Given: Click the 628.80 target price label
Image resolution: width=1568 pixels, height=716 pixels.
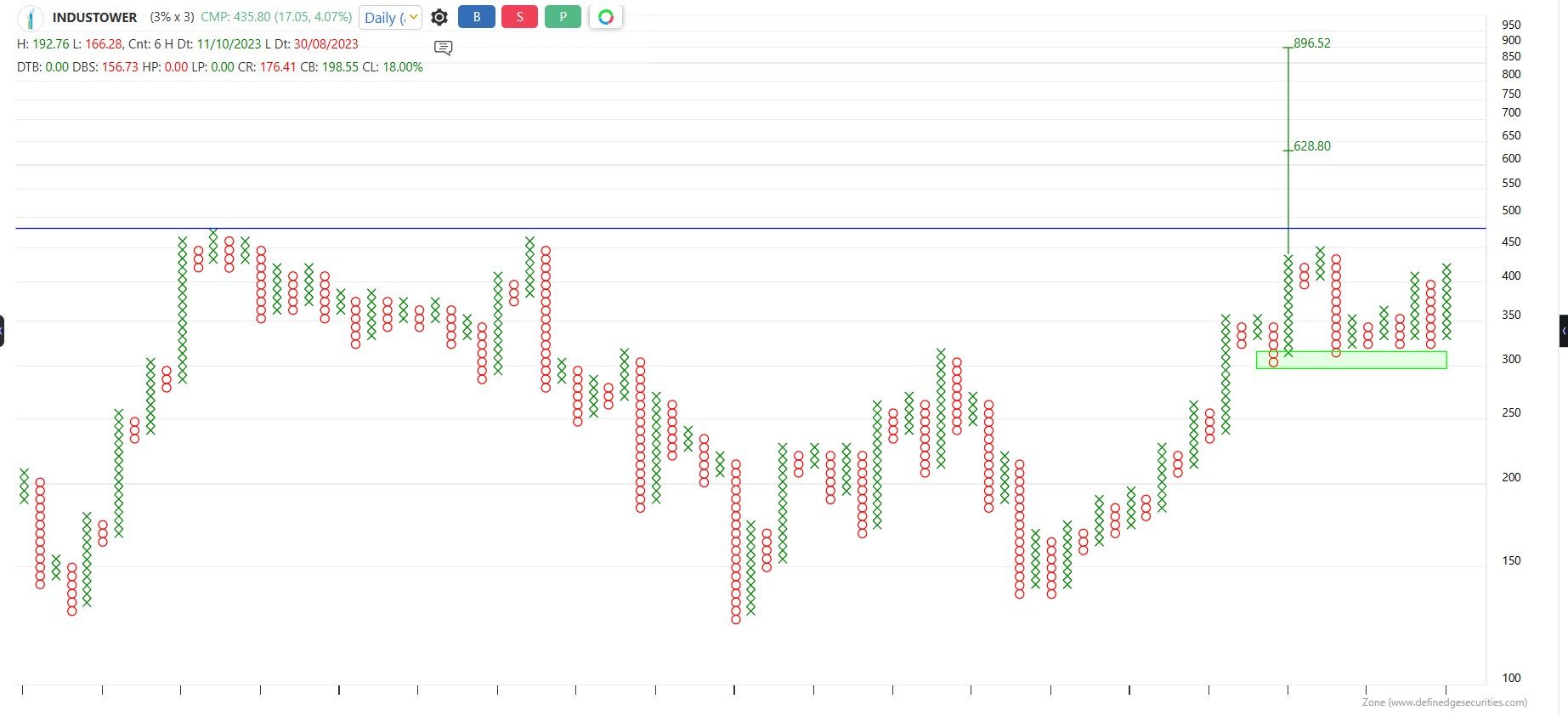Looking at the screenshot, I should click(1311, 146).
